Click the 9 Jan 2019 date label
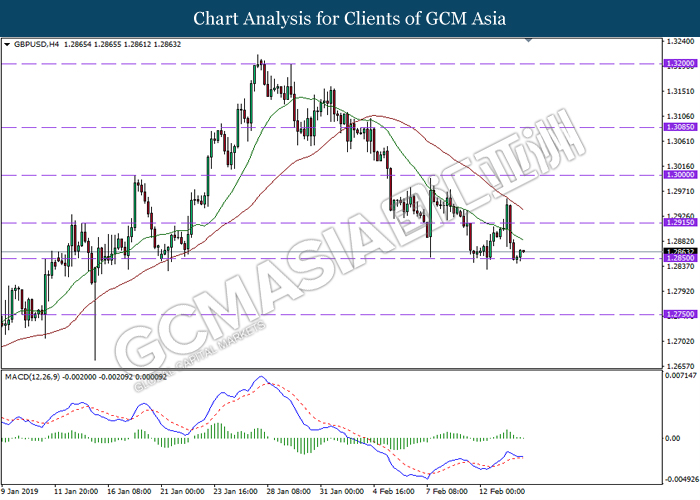This screenshot has height=500, width=700. tap(20, 492)
